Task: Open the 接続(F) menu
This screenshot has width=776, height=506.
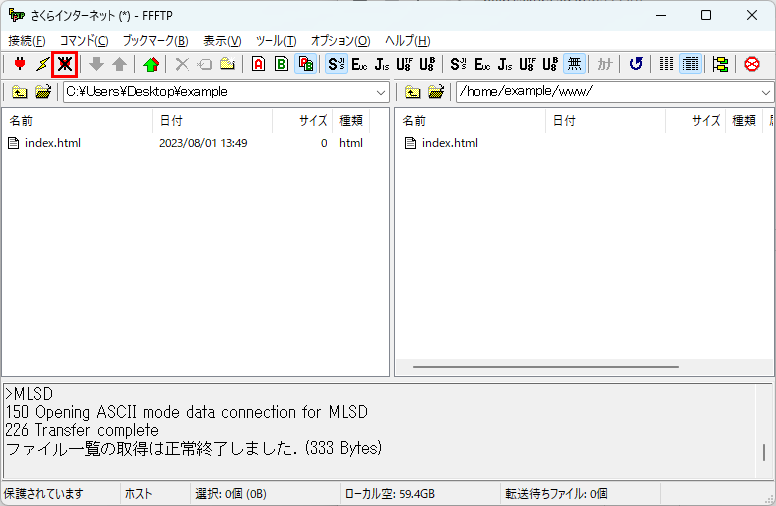Action: coord(27,41)
